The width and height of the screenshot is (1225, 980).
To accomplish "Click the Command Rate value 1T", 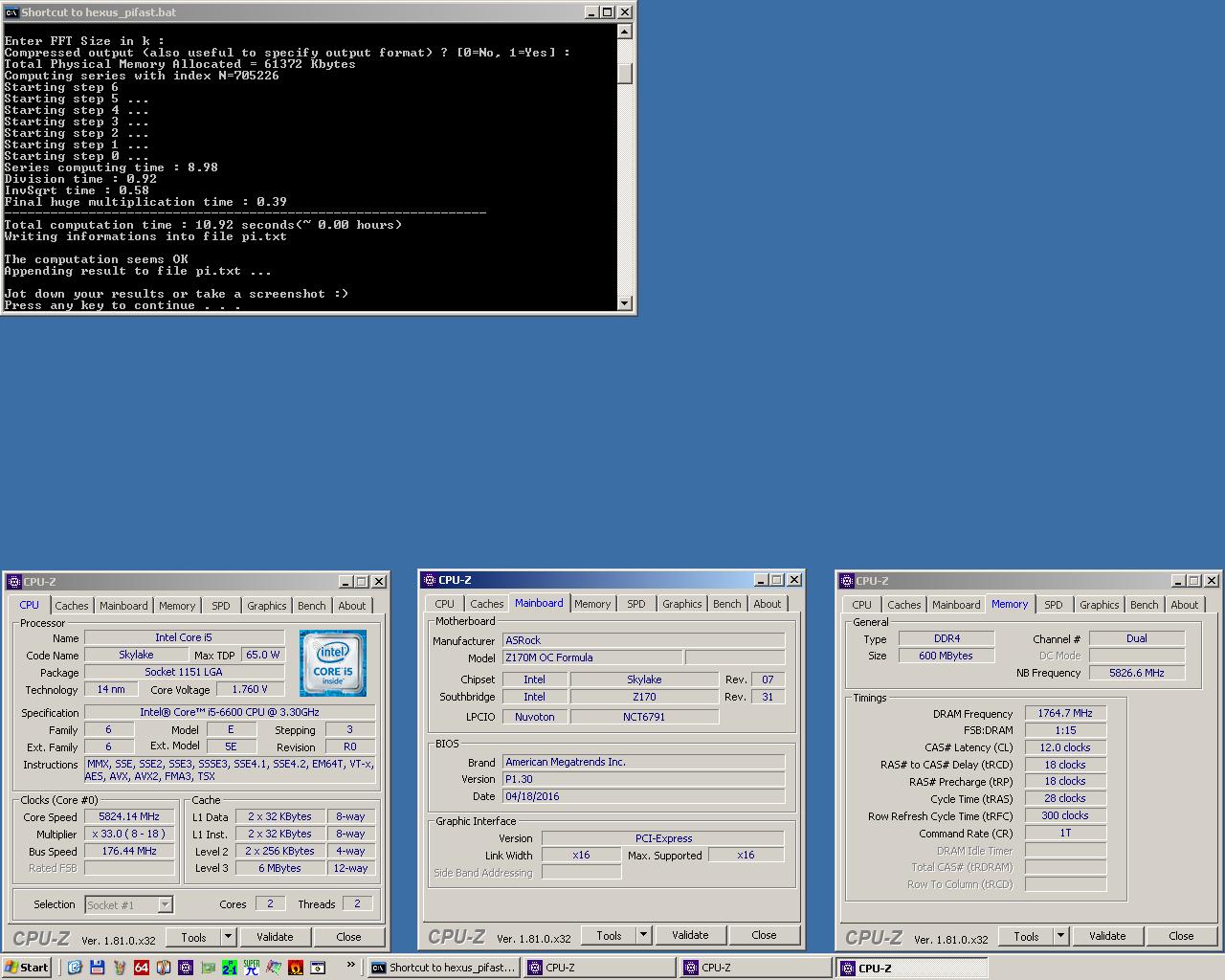I will pyautogui.click(x=1065, y=833).
